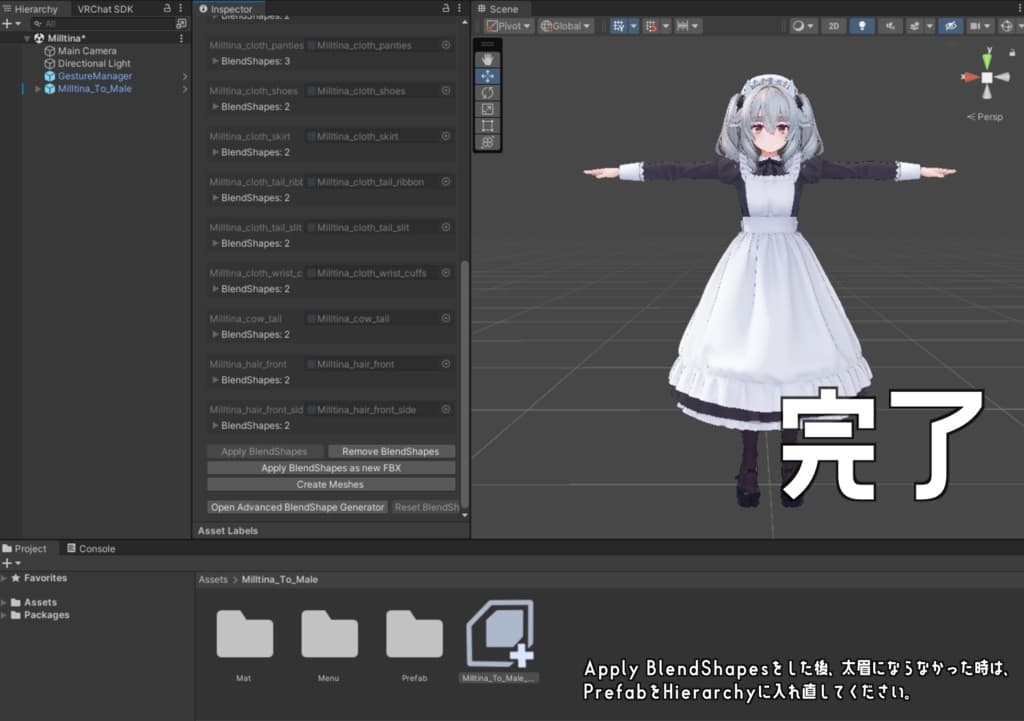Select the Transform tool in Scene tools
Viewport: 1024px width, 721px height.
pyautogui.click(x=487, y=142)
